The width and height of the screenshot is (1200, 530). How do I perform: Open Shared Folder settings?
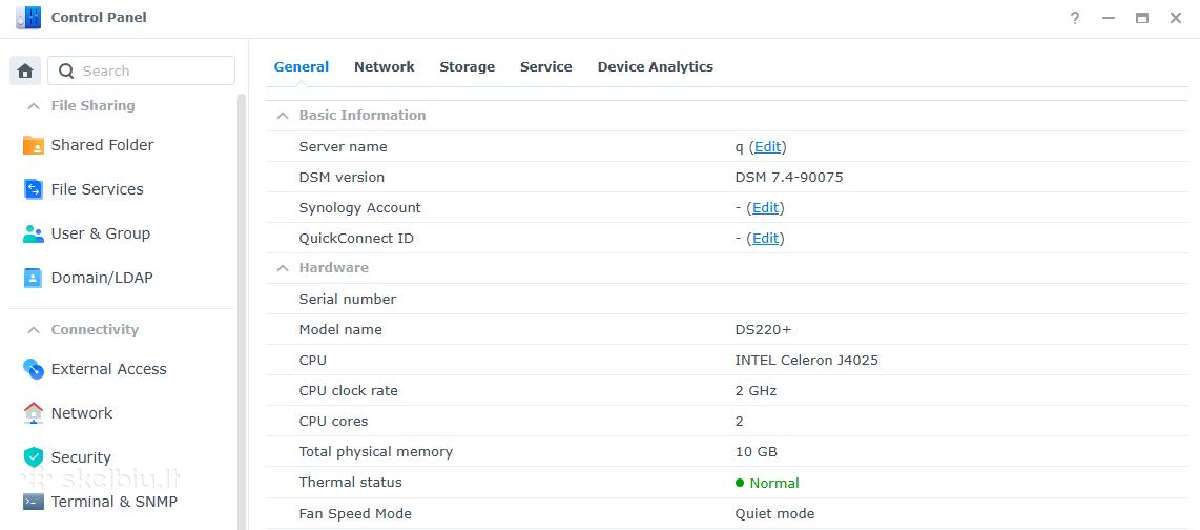(x=102, y=145)
